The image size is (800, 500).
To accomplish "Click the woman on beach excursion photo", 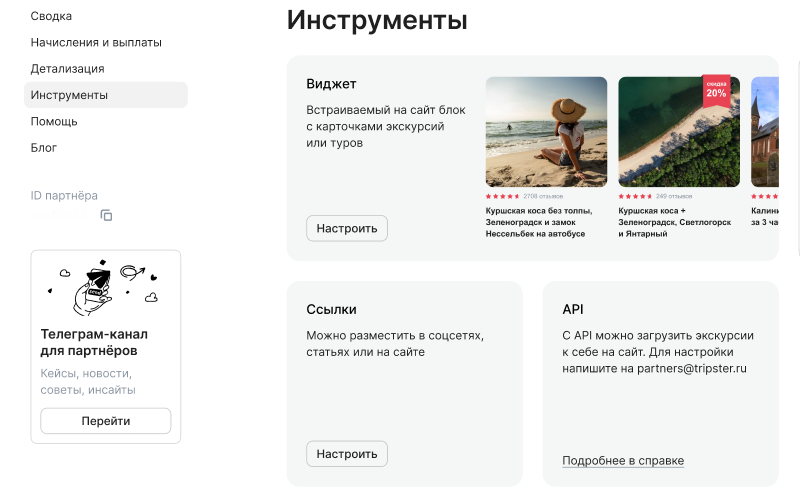I will (x=546, y=132).
